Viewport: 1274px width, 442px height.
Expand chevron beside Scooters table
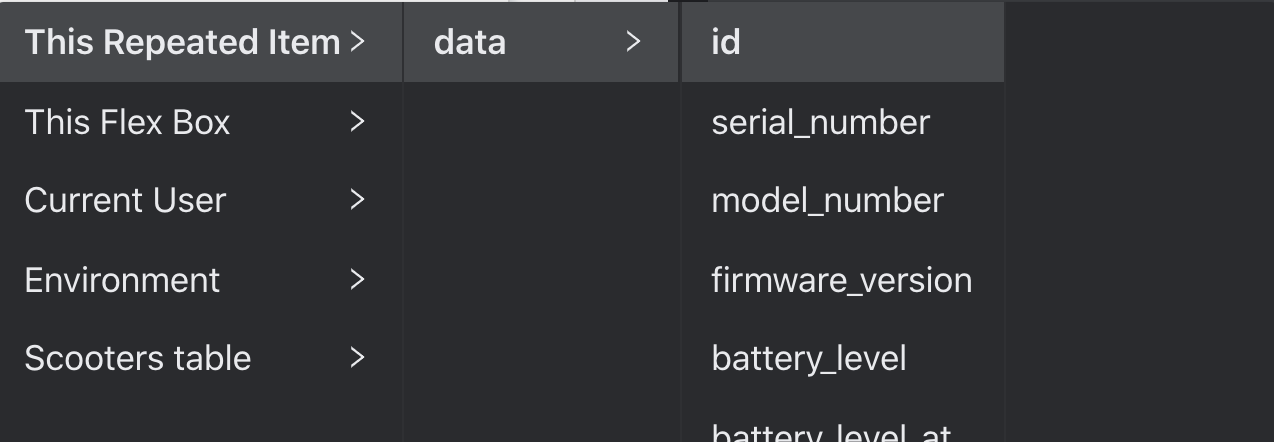[x=358, y=358]
